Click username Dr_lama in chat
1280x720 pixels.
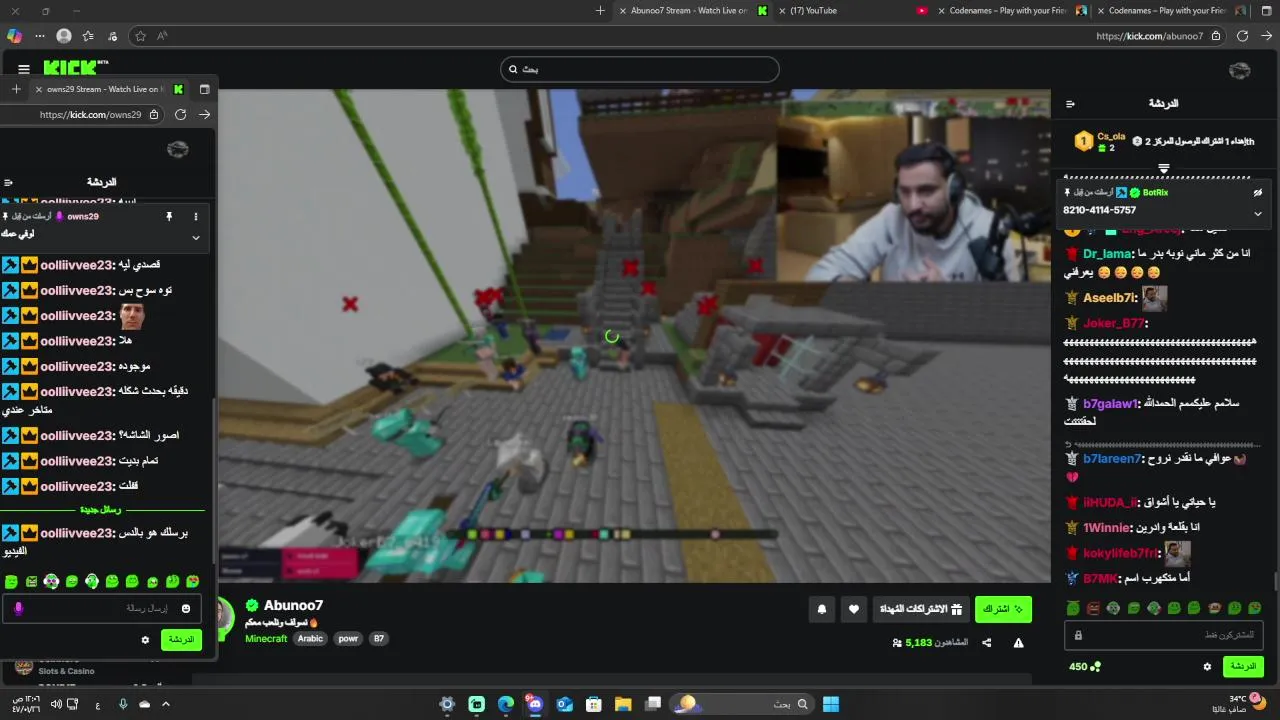[x=1108, y=254]
